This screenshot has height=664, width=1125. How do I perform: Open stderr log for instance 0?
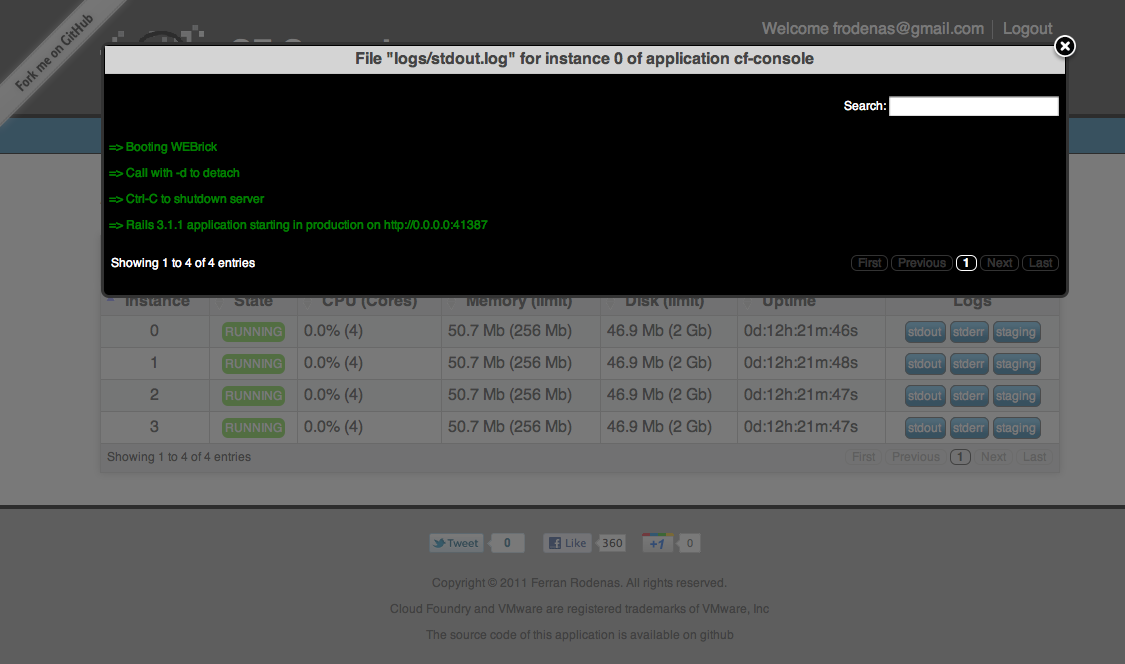969,332
